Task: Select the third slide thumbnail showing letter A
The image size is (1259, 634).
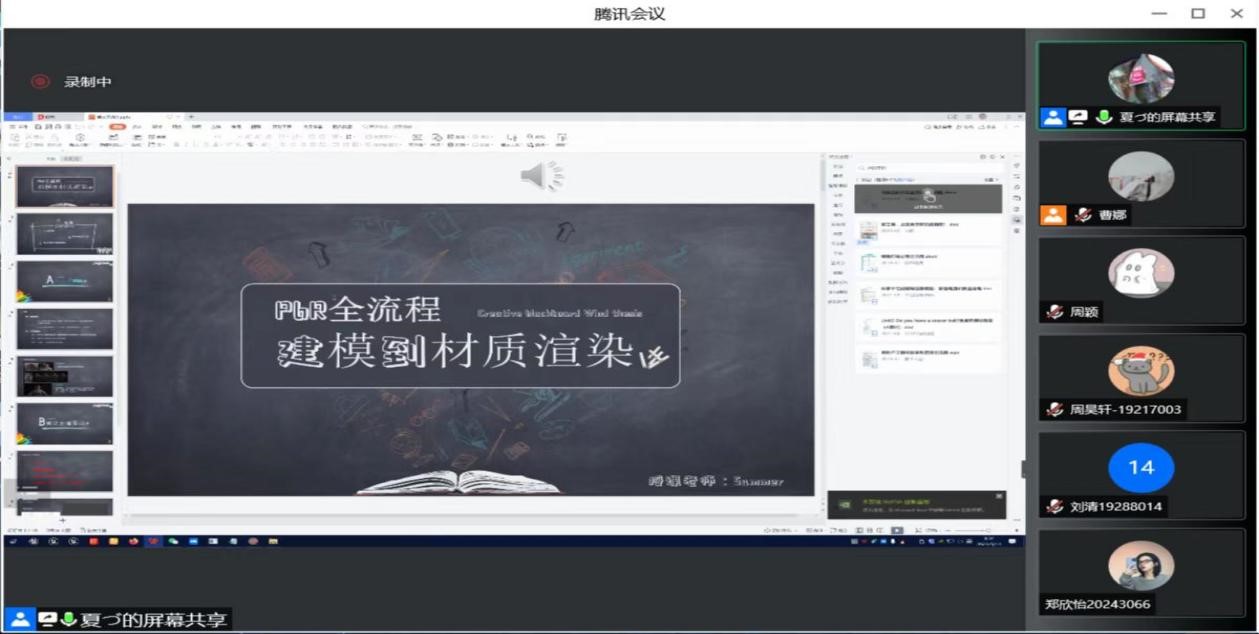Action: 65,282
